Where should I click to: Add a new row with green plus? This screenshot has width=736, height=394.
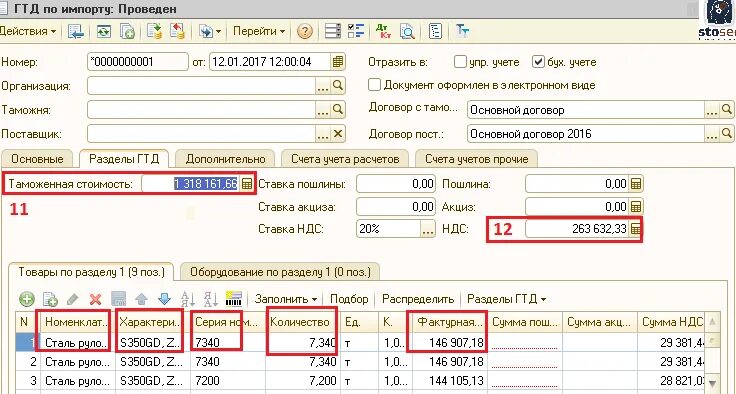coord(27,299)
